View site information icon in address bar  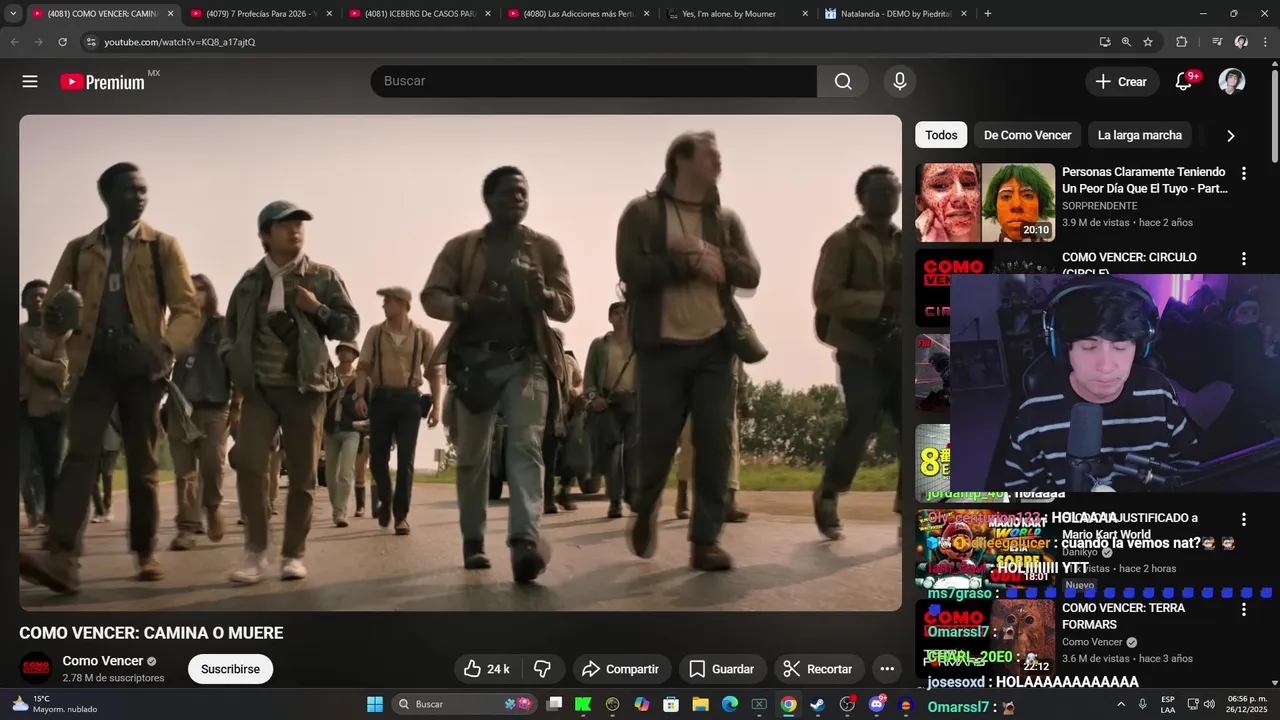(x=90, y=42)
